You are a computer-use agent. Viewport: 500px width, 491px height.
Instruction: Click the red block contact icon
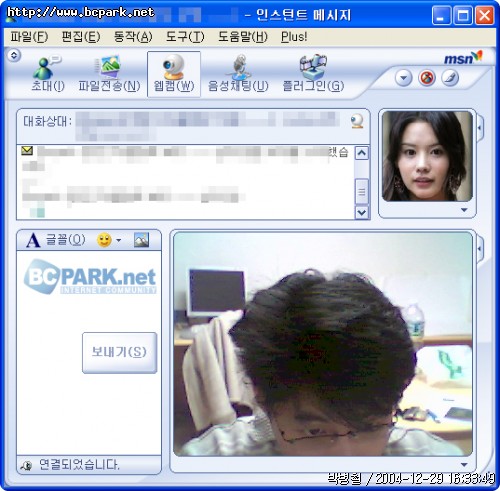tap(427, 78)
